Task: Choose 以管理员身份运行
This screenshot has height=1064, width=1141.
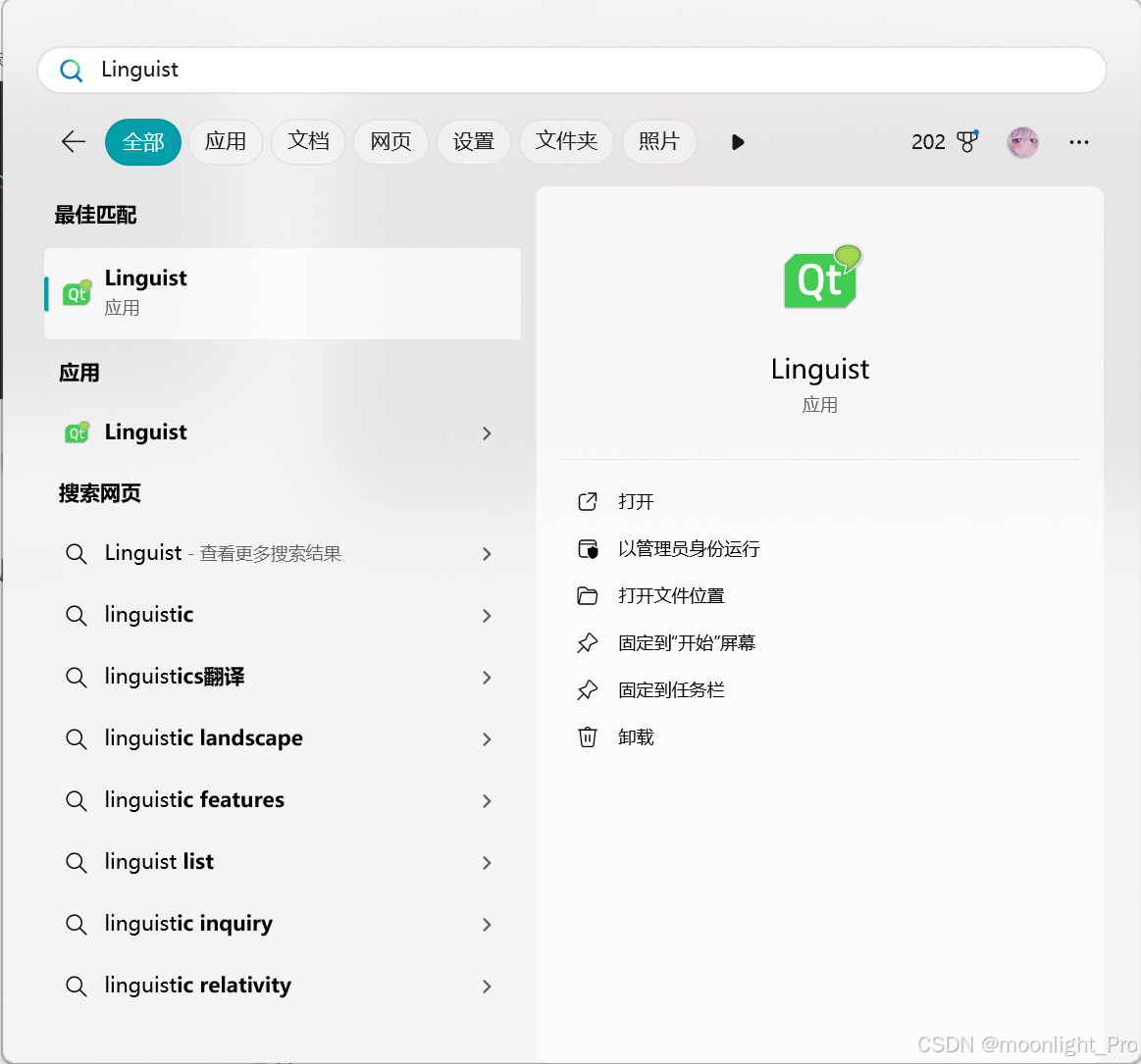Action: point(689,549)
